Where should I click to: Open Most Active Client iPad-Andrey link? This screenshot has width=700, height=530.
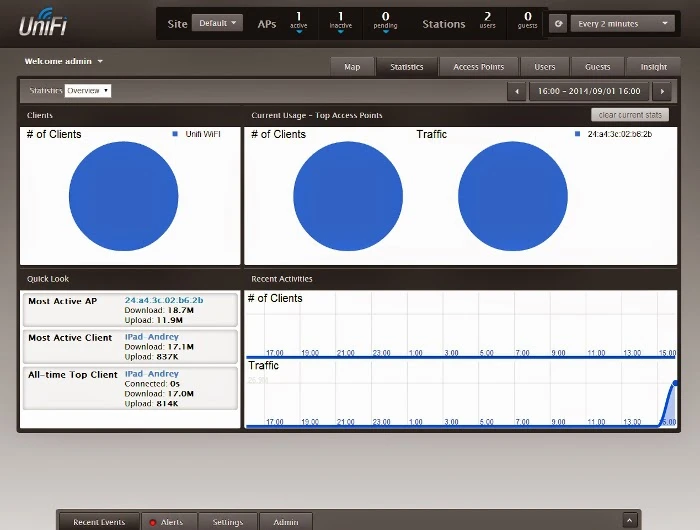(151, 337)
